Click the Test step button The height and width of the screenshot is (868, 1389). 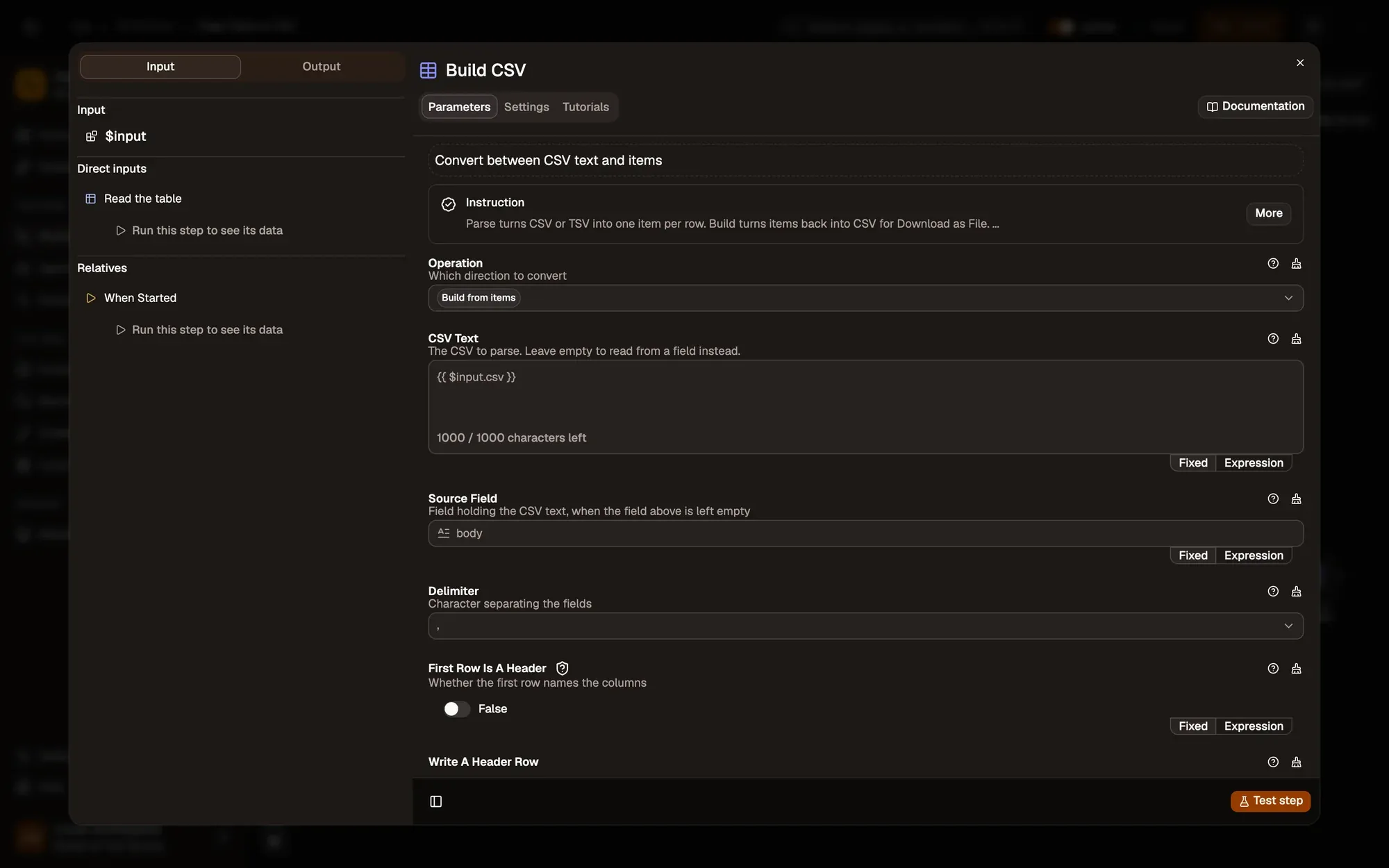(x=1271, y=801)
